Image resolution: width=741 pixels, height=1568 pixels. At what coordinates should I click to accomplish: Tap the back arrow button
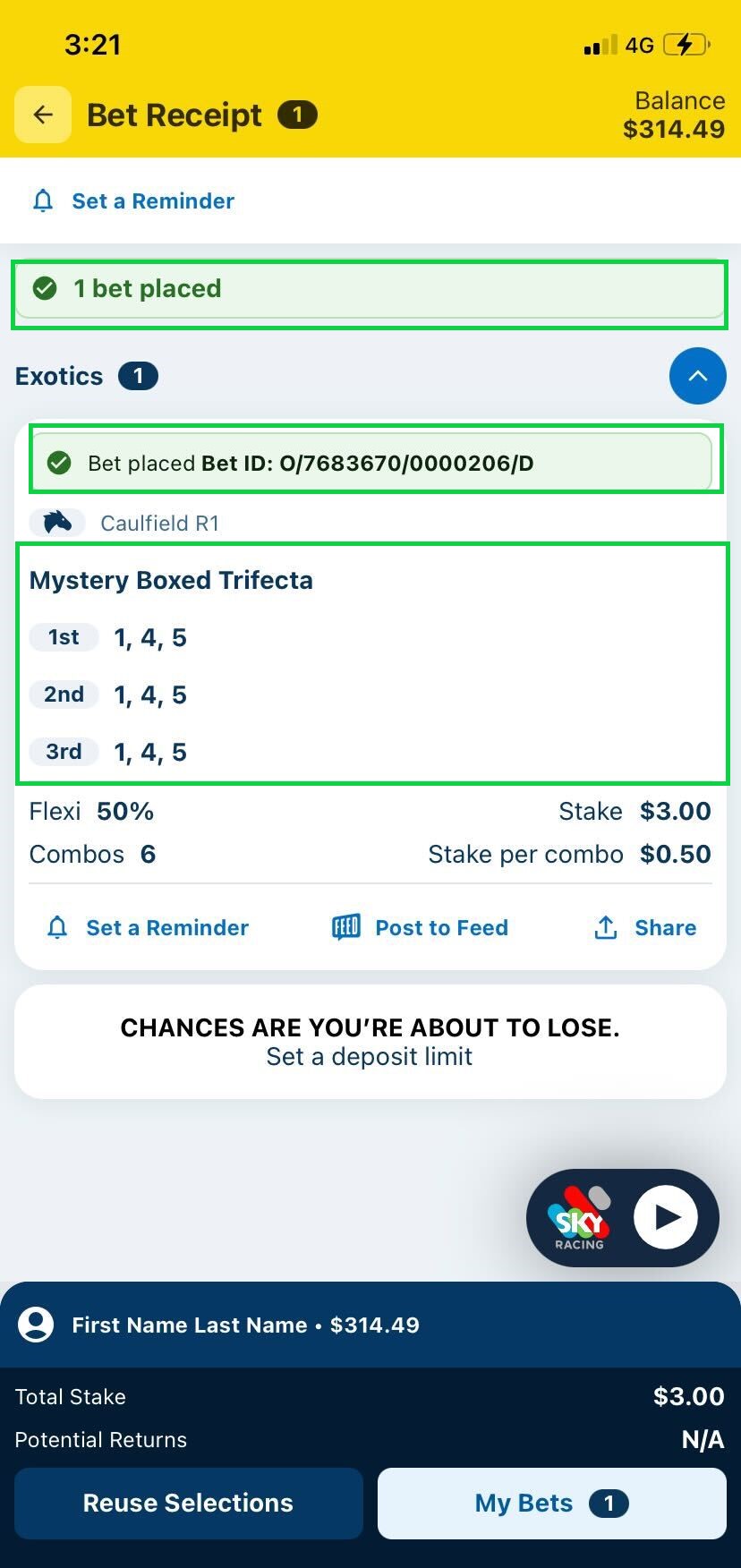pos(43,115)
